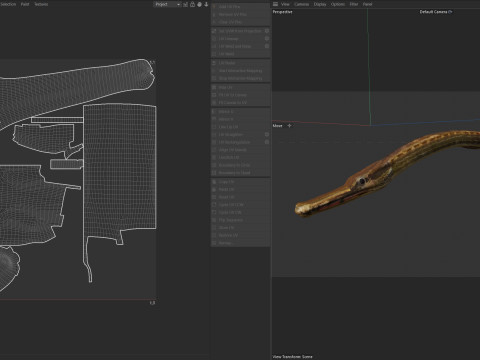The image size is (480, 360).
Task: Click the fish model's eye in viewport
Action: click(x=362, y=181)
